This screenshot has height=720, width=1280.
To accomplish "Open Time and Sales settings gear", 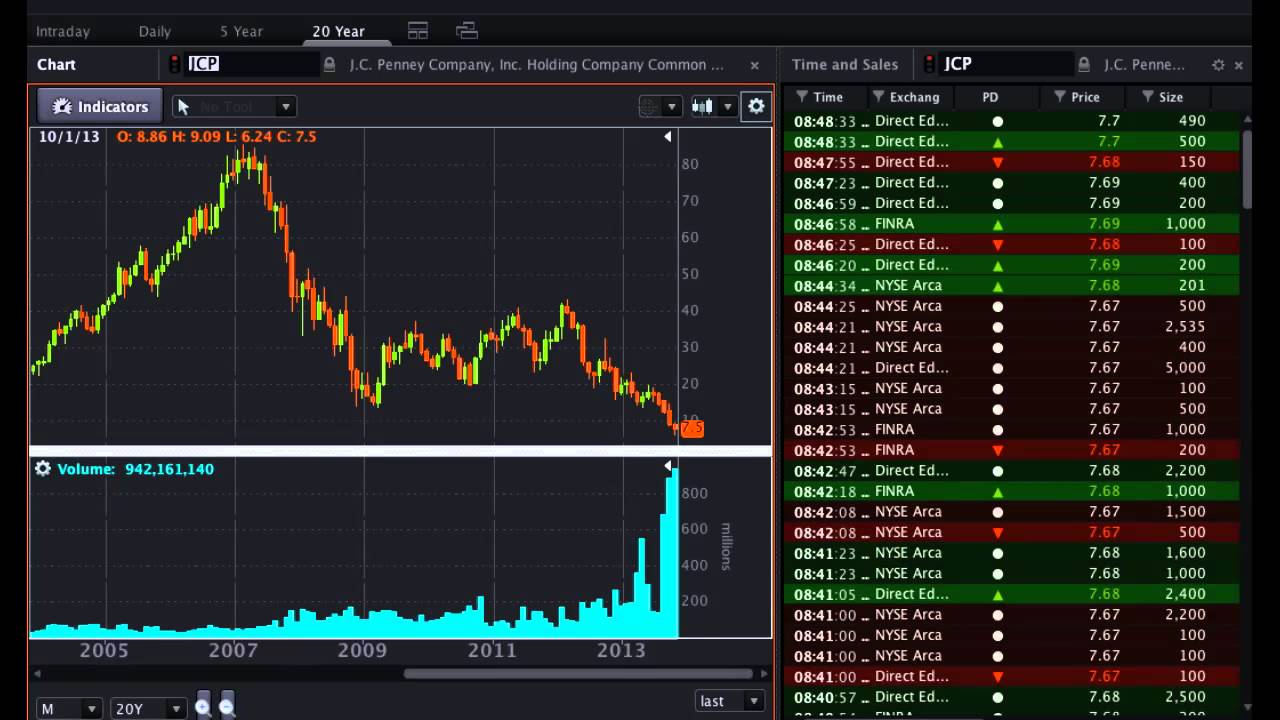I will pyautogui.click(x=1218, y=65).
